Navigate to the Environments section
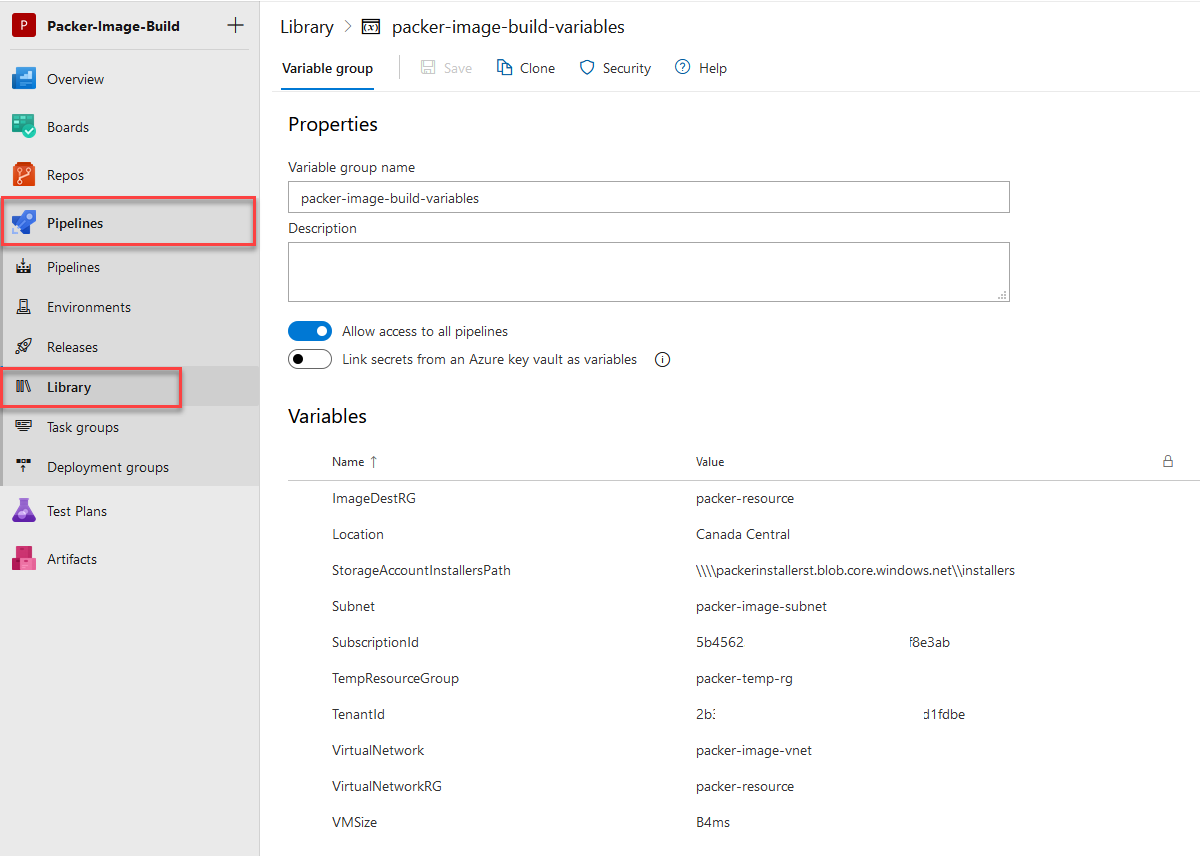This screenshot has height=856, width=1200. tap(88, 306)
